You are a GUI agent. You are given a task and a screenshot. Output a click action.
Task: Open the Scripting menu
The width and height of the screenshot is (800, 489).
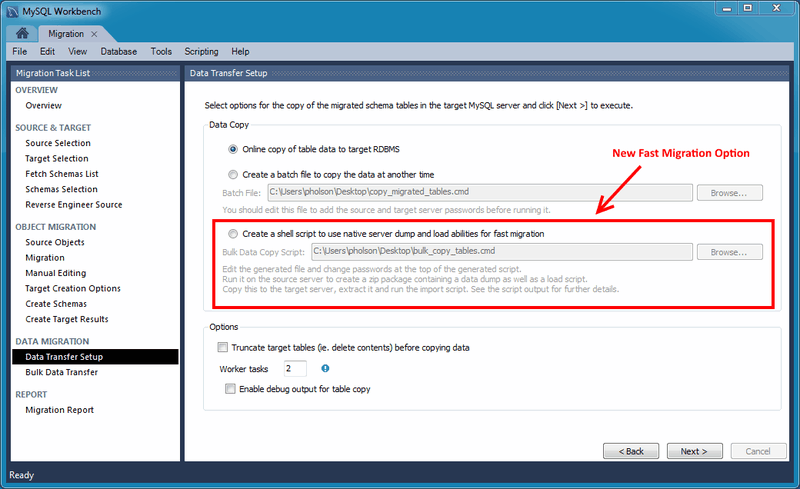tap(201, 51)
